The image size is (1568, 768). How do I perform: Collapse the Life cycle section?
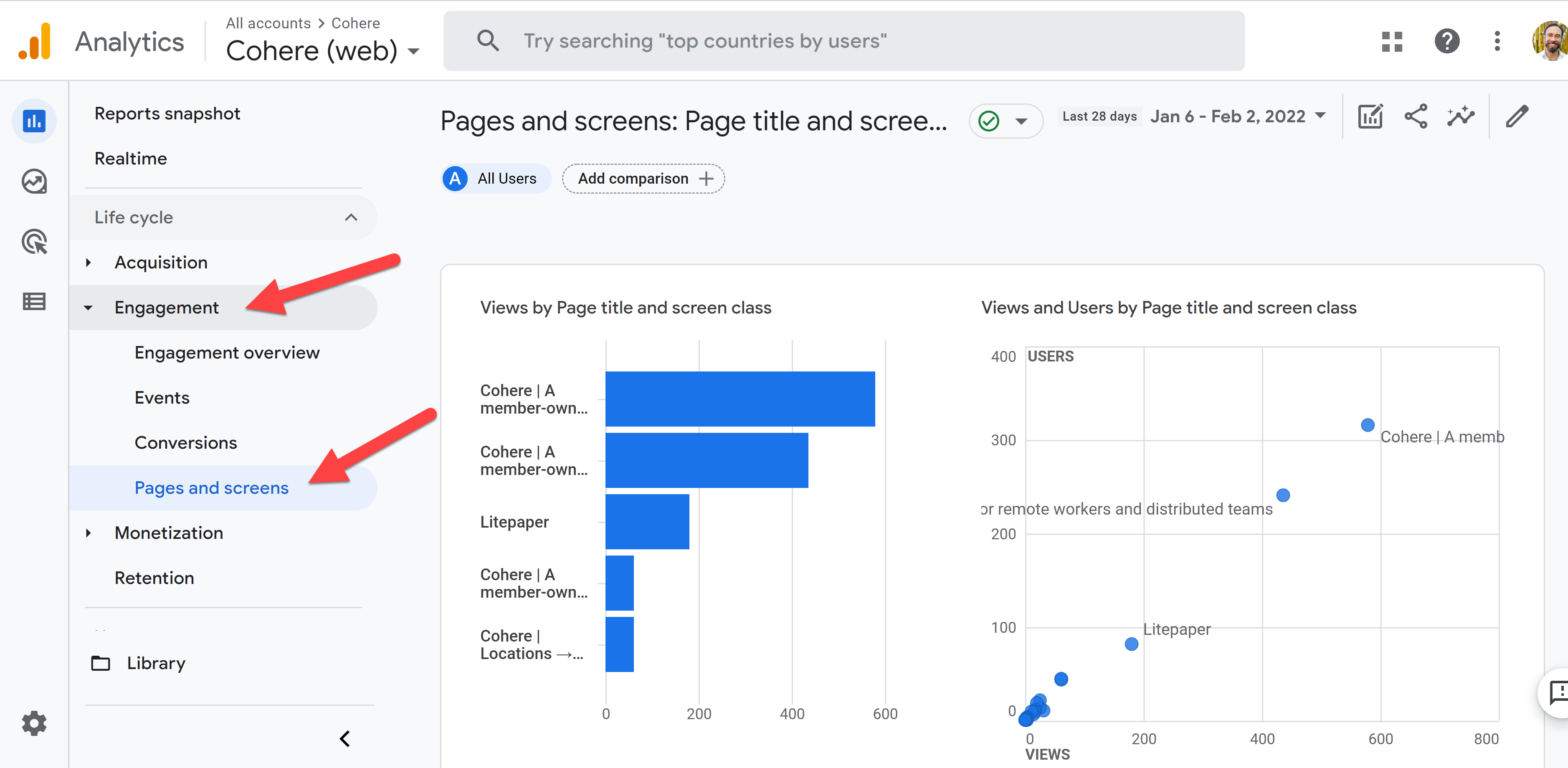pos(351,217)
